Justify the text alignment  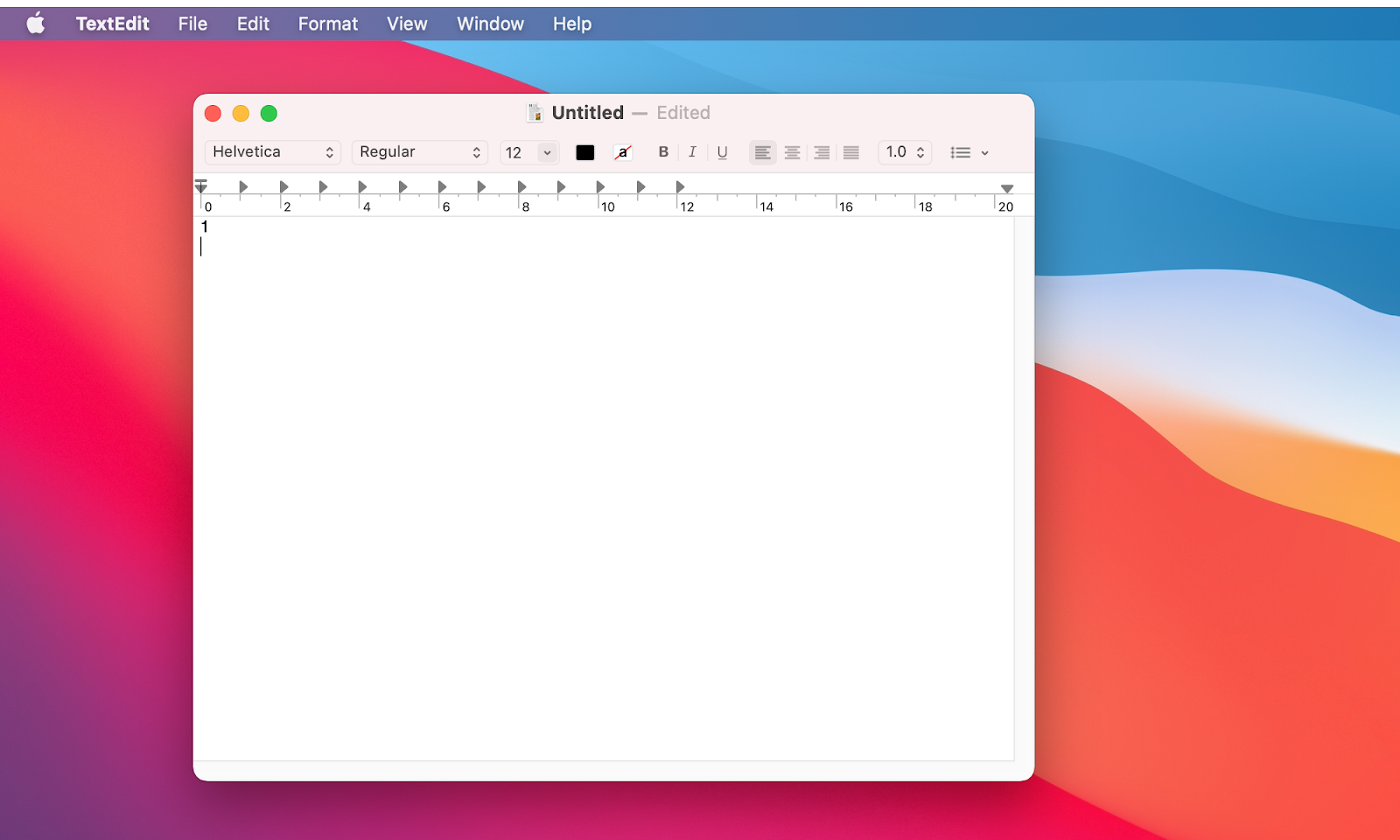coord(850,152)
